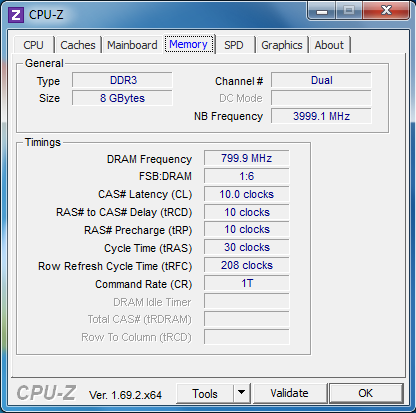This screenshot has width=416, height=413.
Task: Click the RAS# Precharge tRP value field
Action: tap(247, 230)
